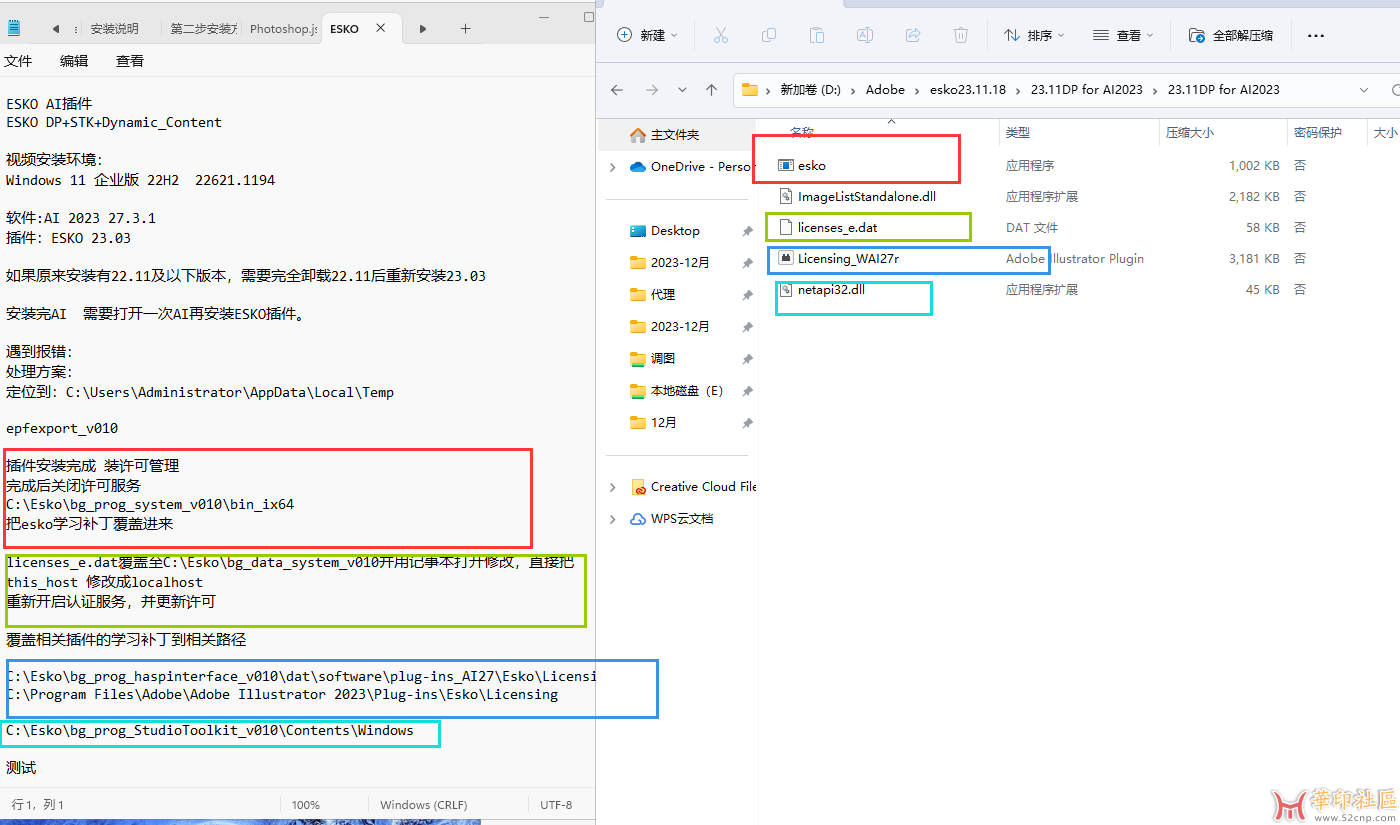The image size is (1400, 825).
Task: Click the pin icon beside 调图 folder
Action: (x=746, y=359)
